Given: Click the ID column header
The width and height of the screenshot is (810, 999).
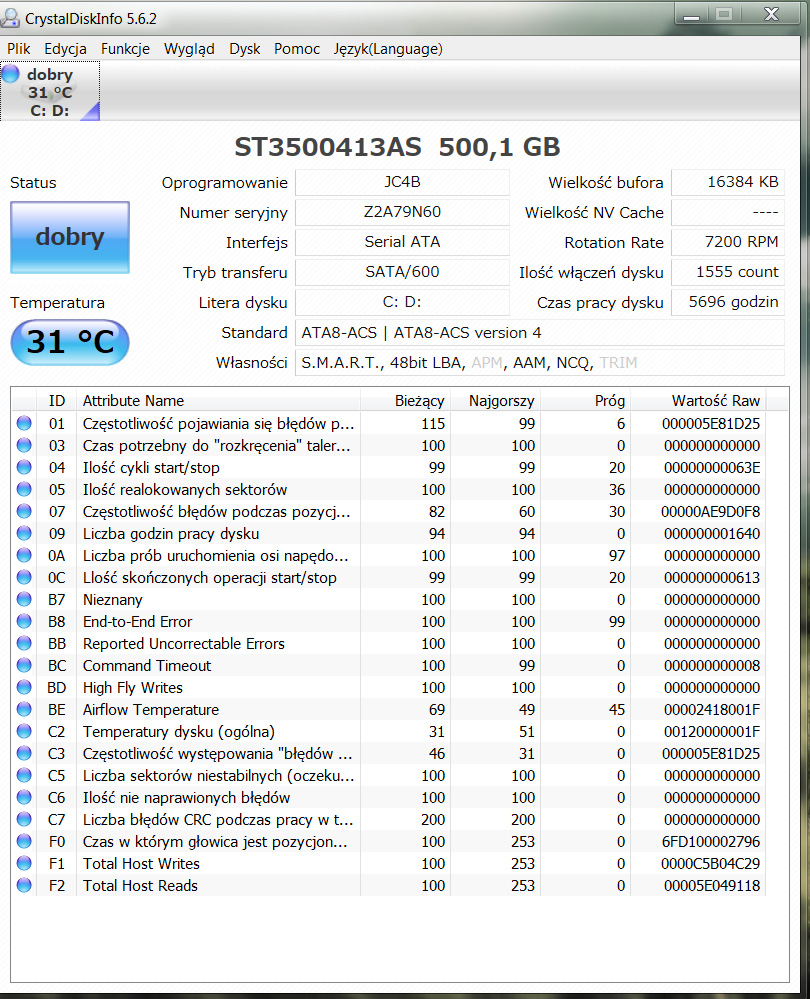Looking at the screenshot, I should 57,401.
